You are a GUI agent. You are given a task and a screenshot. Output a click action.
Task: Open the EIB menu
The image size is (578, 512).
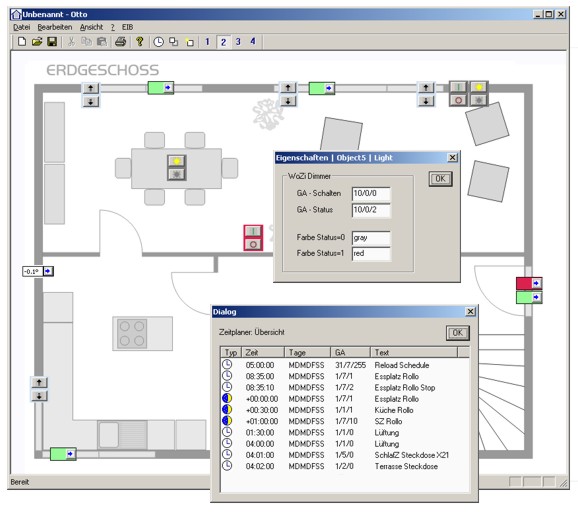[128, 27]
